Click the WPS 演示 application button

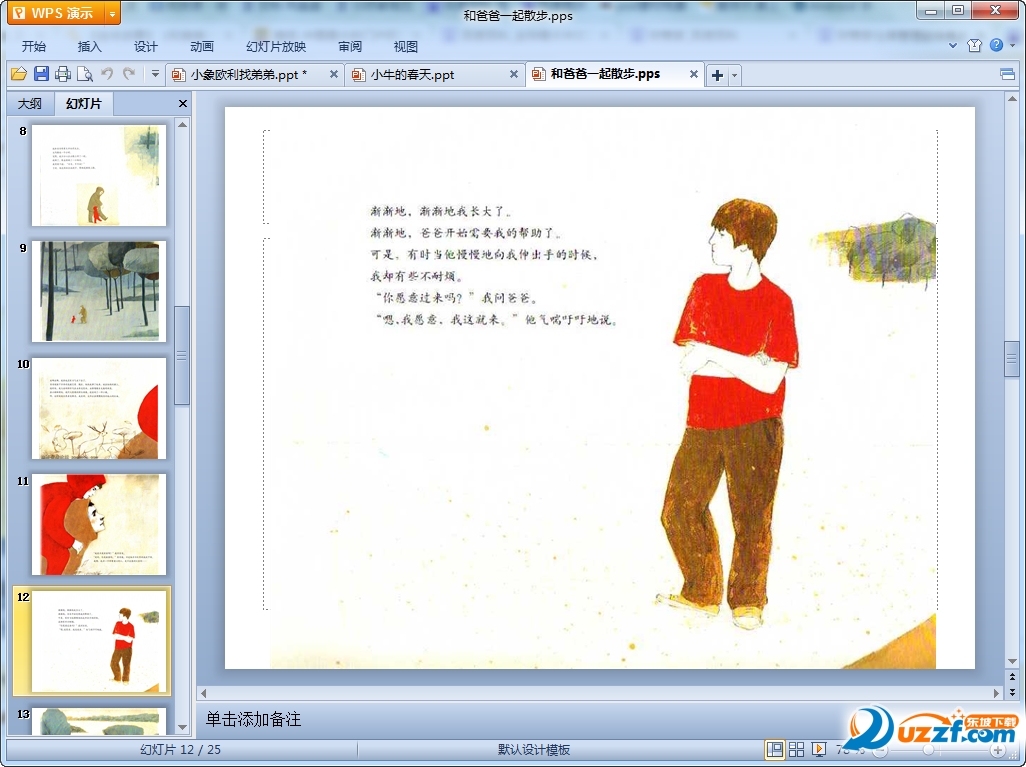pos(57,13)
